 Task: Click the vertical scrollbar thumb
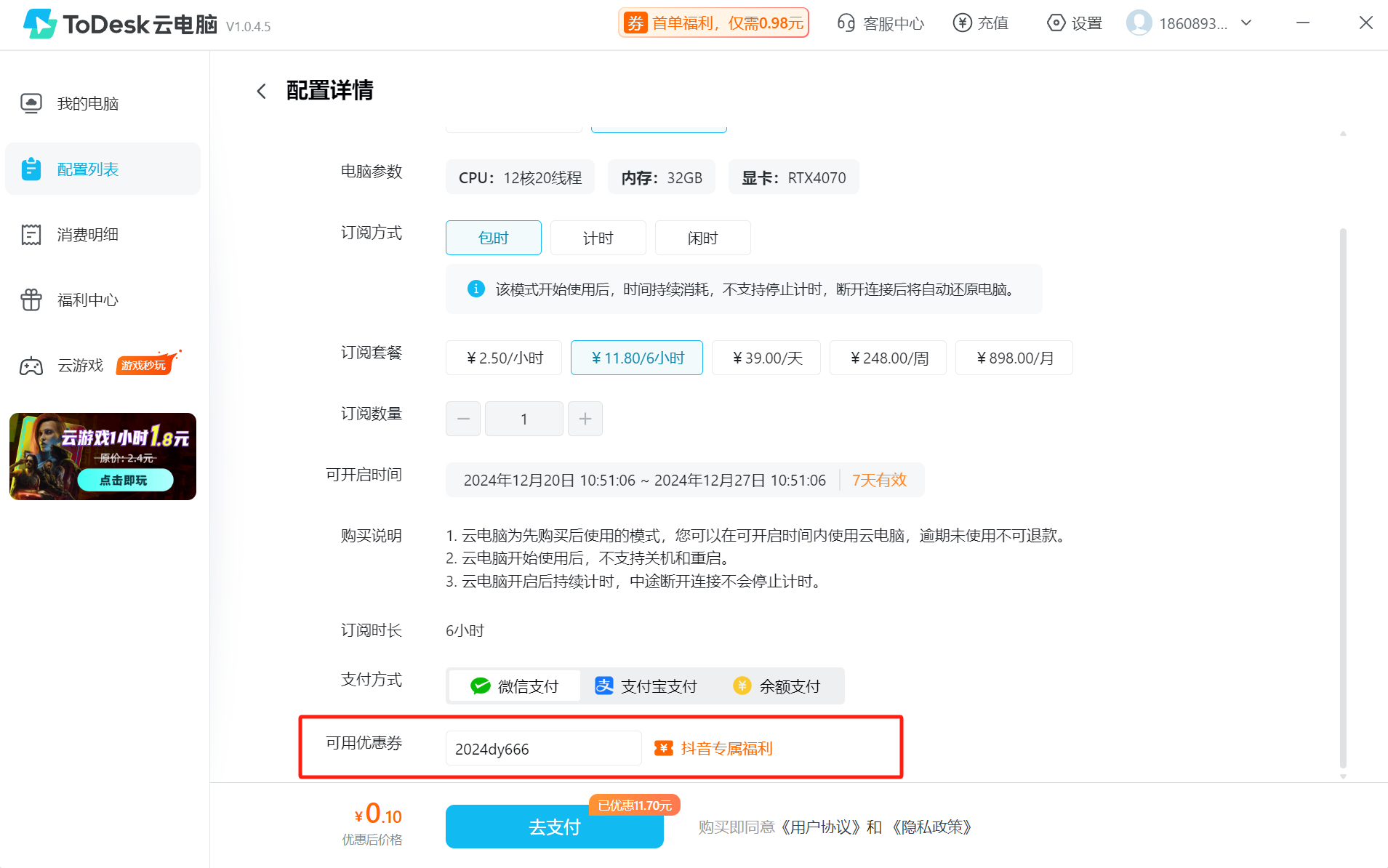1343,498
